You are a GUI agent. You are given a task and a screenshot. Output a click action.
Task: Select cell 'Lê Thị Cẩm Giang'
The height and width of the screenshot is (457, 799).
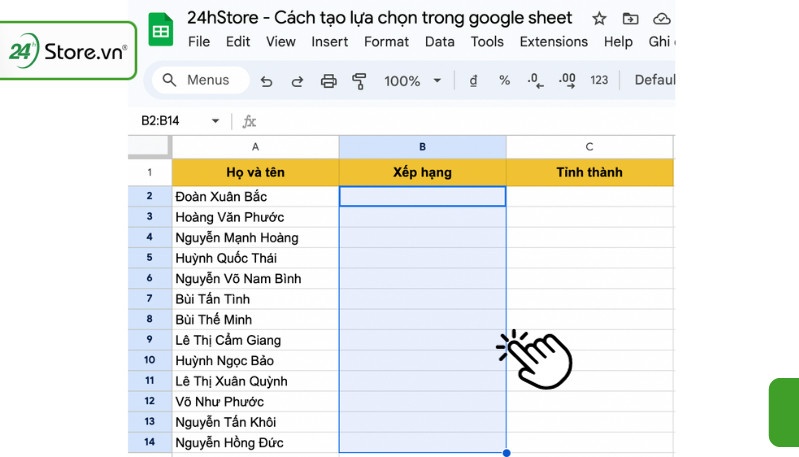(x=255, y=340)
